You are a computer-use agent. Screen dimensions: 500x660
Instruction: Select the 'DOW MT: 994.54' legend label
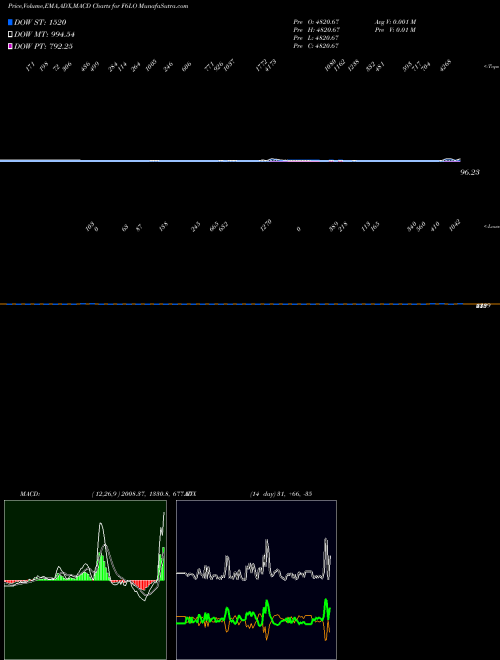pyautogui.click(x=44, y=35)
